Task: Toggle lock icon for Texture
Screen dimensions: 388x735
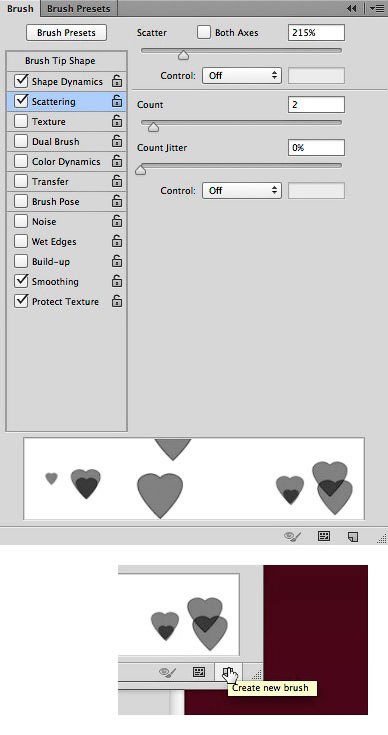Action: (117, 121)
